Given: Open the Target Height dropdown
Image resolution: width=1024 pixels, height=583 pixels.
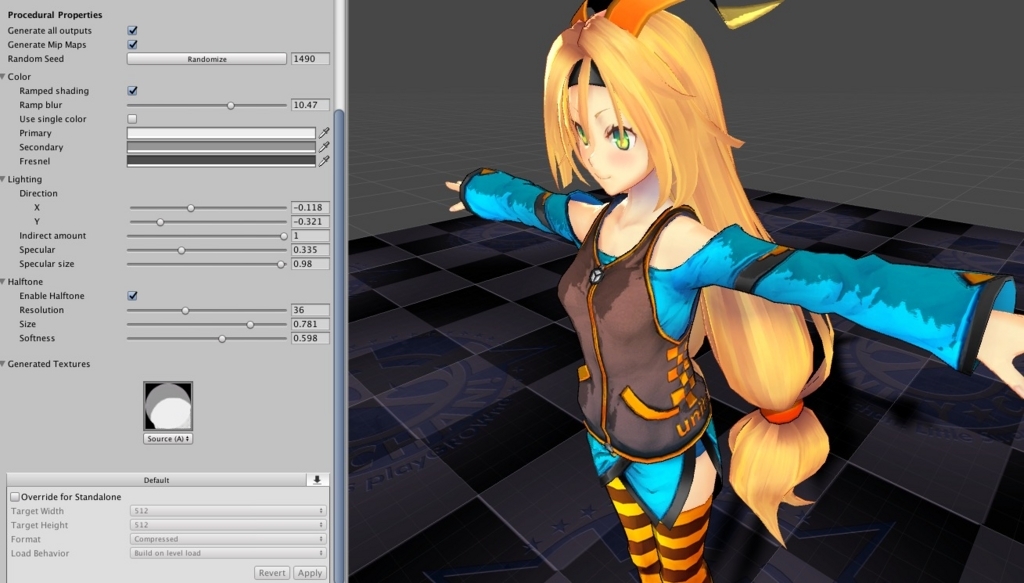Looking at the screenshot, I should (228, 525).
